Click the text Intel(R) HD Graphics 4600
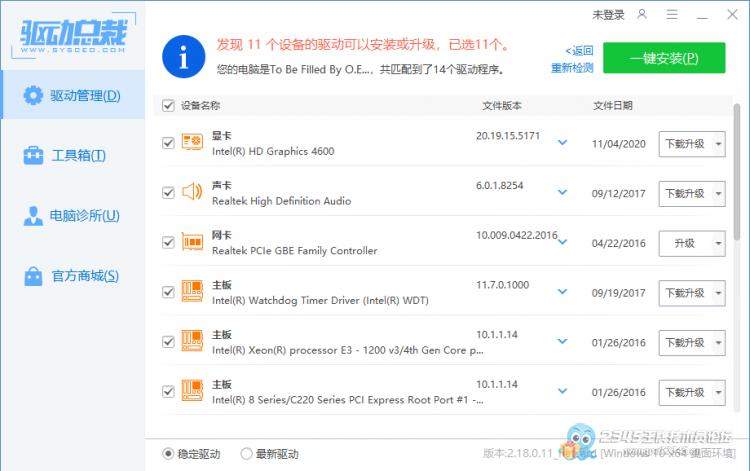Viewport: 750px width, 471px height. coord(273,151)
